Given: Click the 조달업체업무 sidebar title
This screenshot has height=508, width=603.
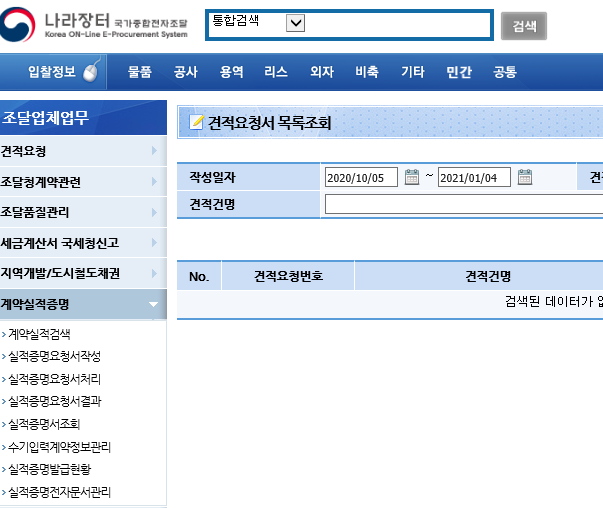Looking at the screenshot, I should [x=83, y=117].
